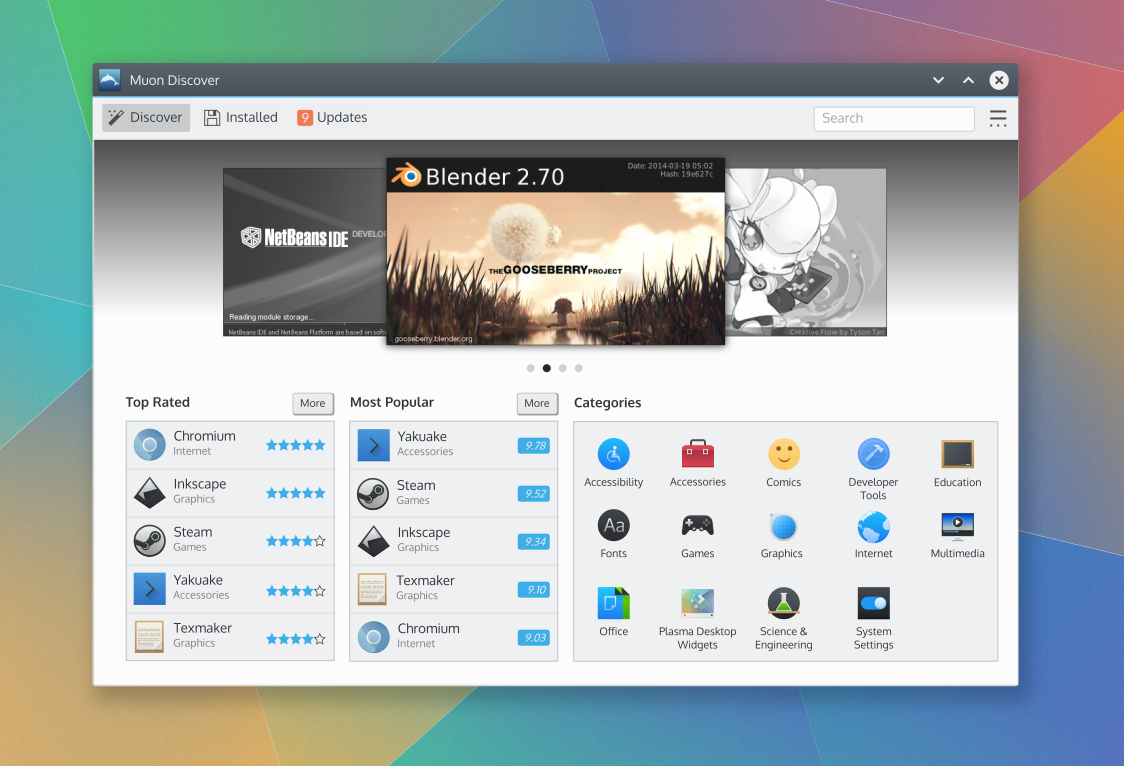Screen dimensions: 1124x766
Task: Open the hamburger menu next to Search
Action: 998,118
